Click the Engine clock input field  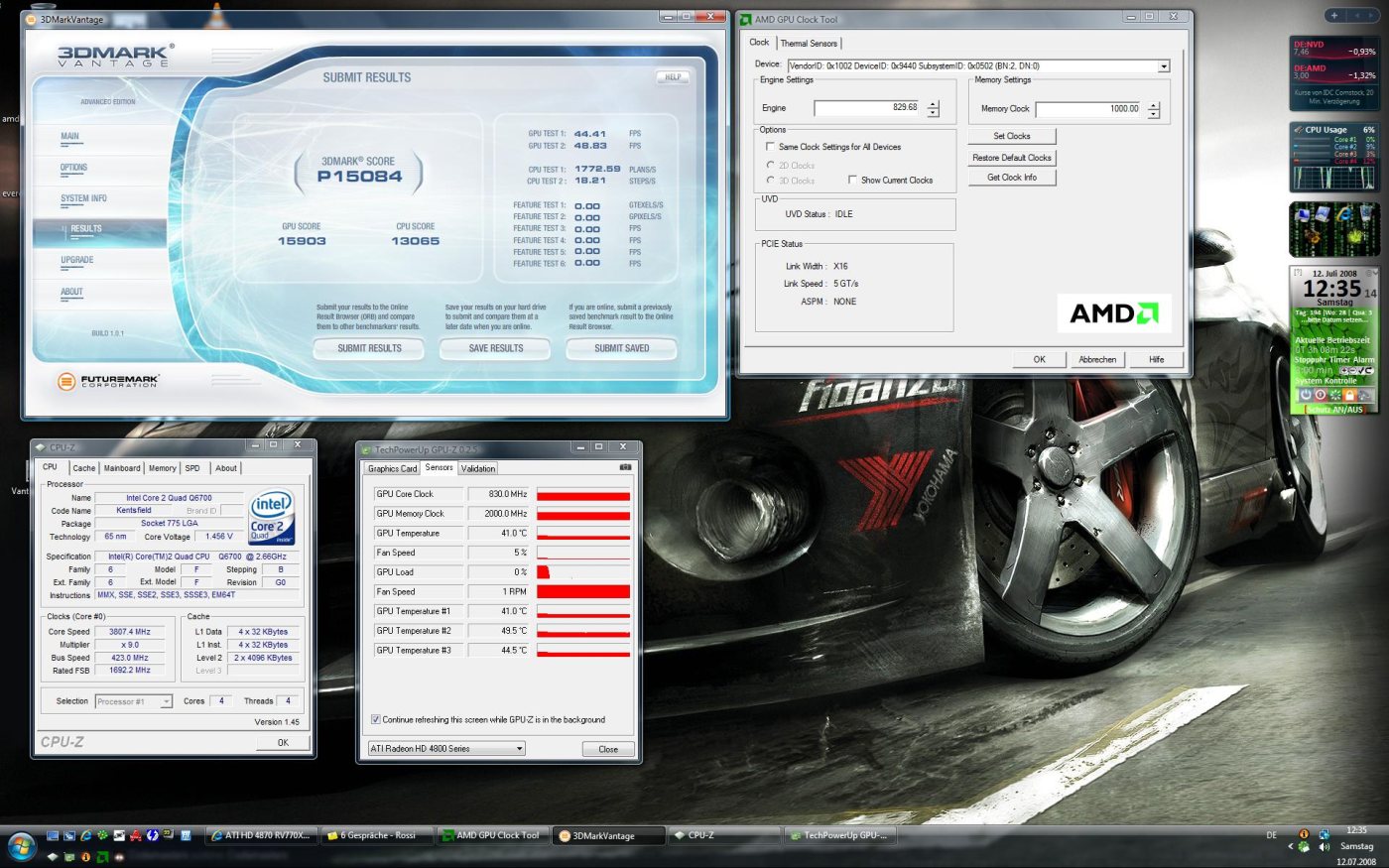(x=868, y=108)
